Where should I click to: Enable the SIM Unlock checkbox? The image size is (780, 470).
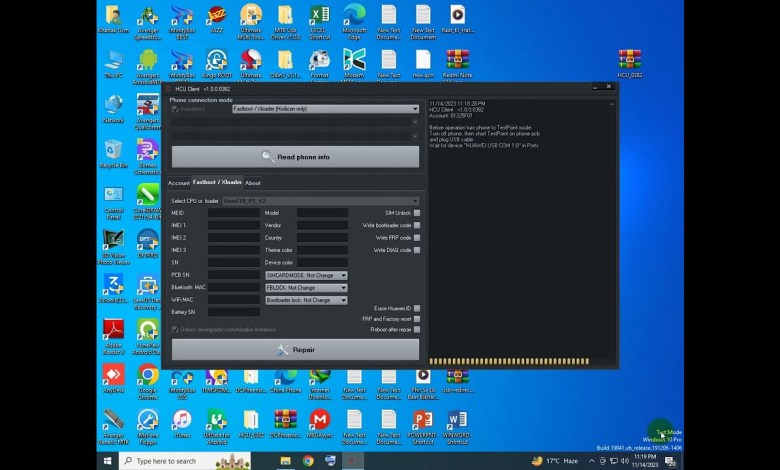tap(417, 213)
